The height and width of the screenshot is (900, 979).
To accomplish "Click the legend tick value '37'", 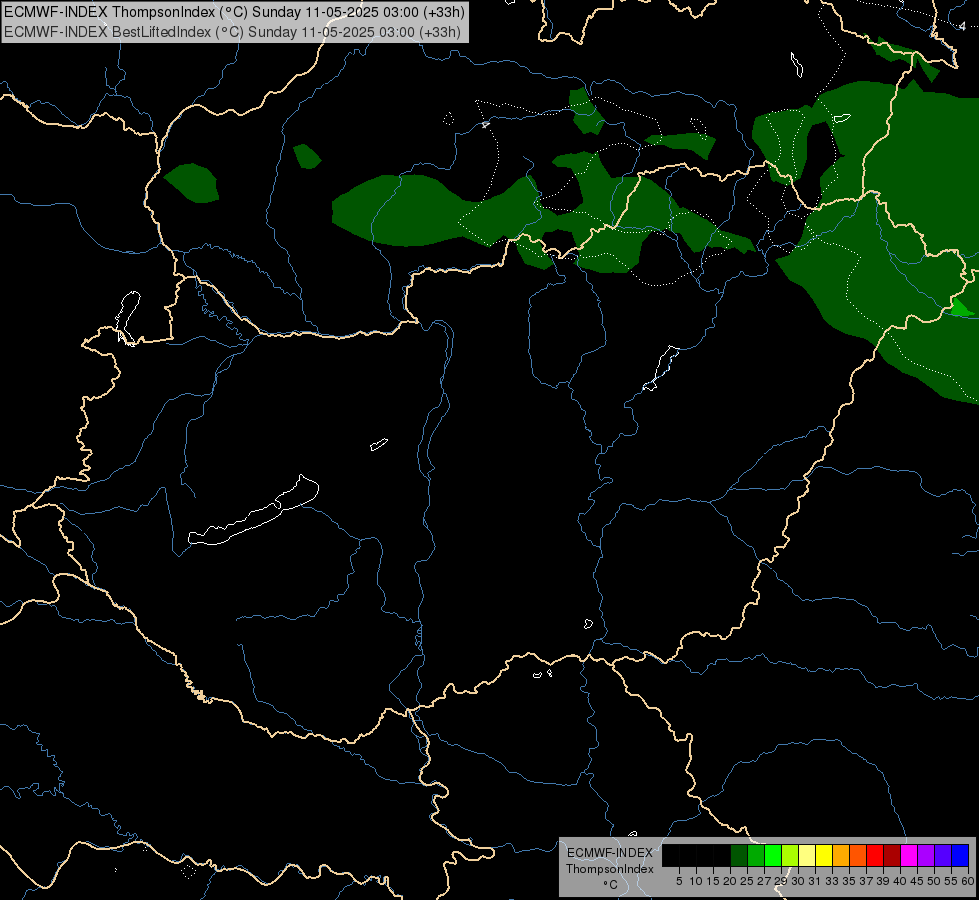I will pyautogui.click(x=867, y=881).
